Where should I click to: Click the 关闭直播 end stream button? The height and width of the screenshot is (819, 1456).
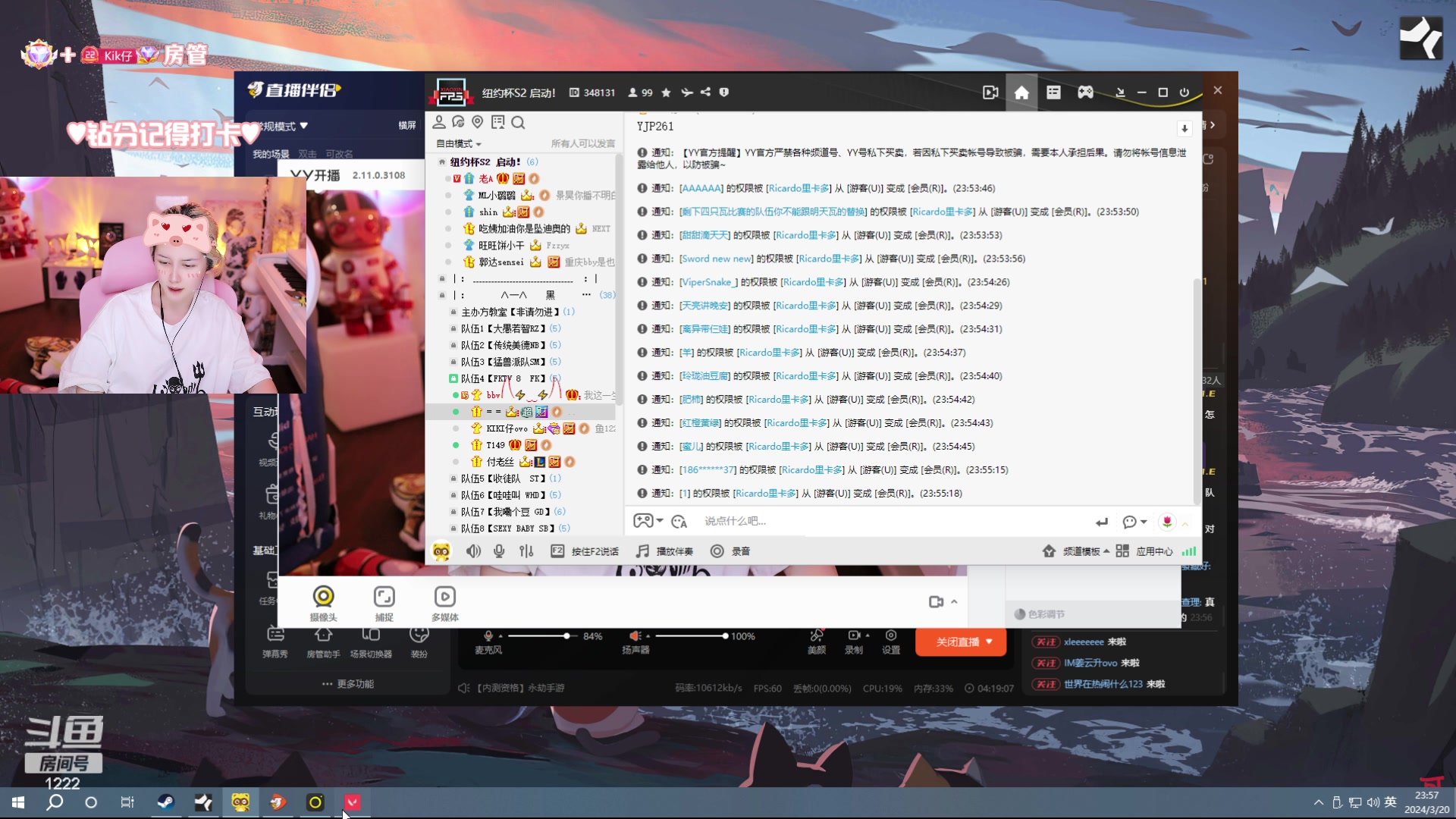pyautogui.click(x=961, y=642)
